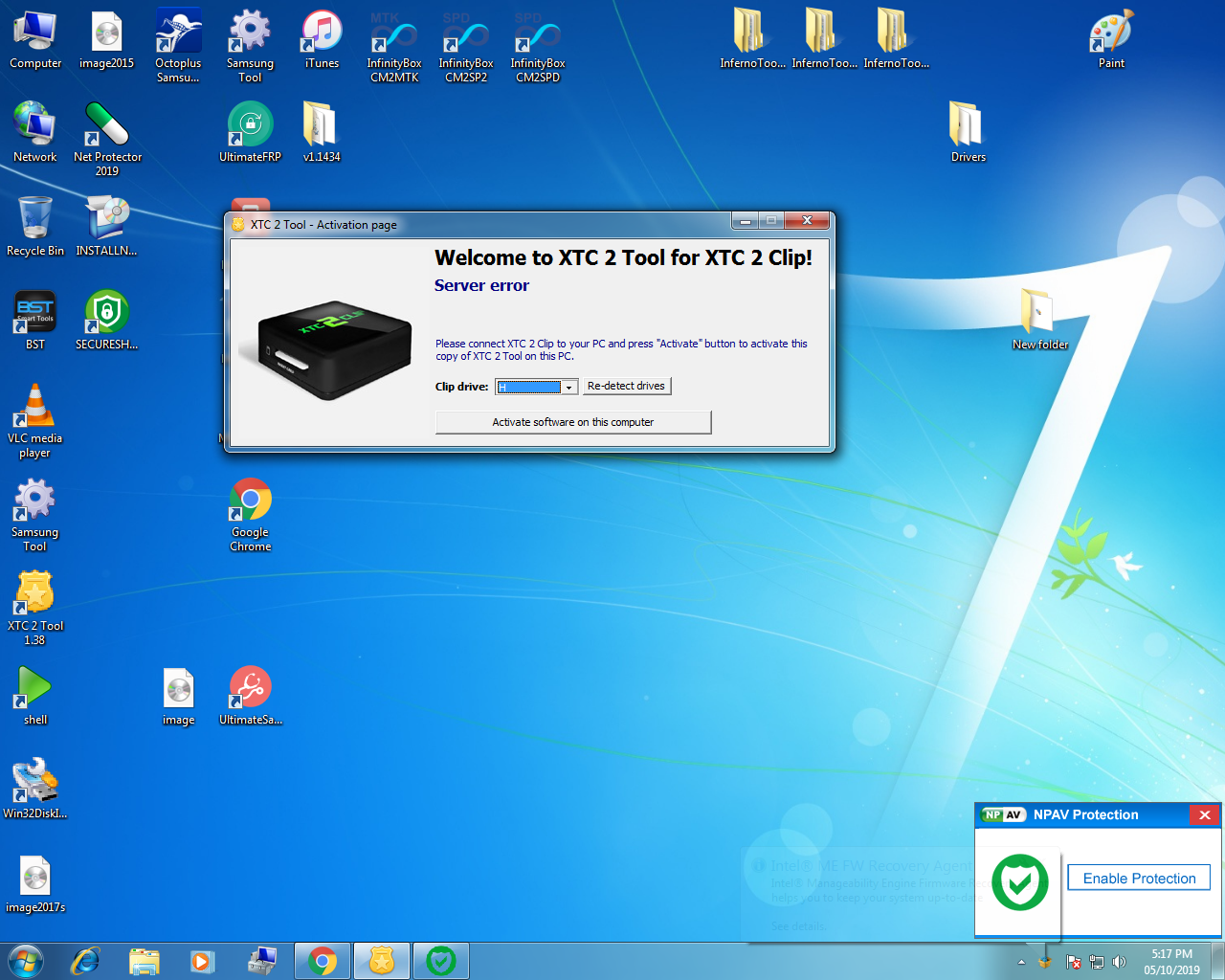Screen dimensions: 1225x980
Task: Launch XTC 2 Tool 1.38 desktop shortcut
Action: pyautogui.click(x=35, y=609)
